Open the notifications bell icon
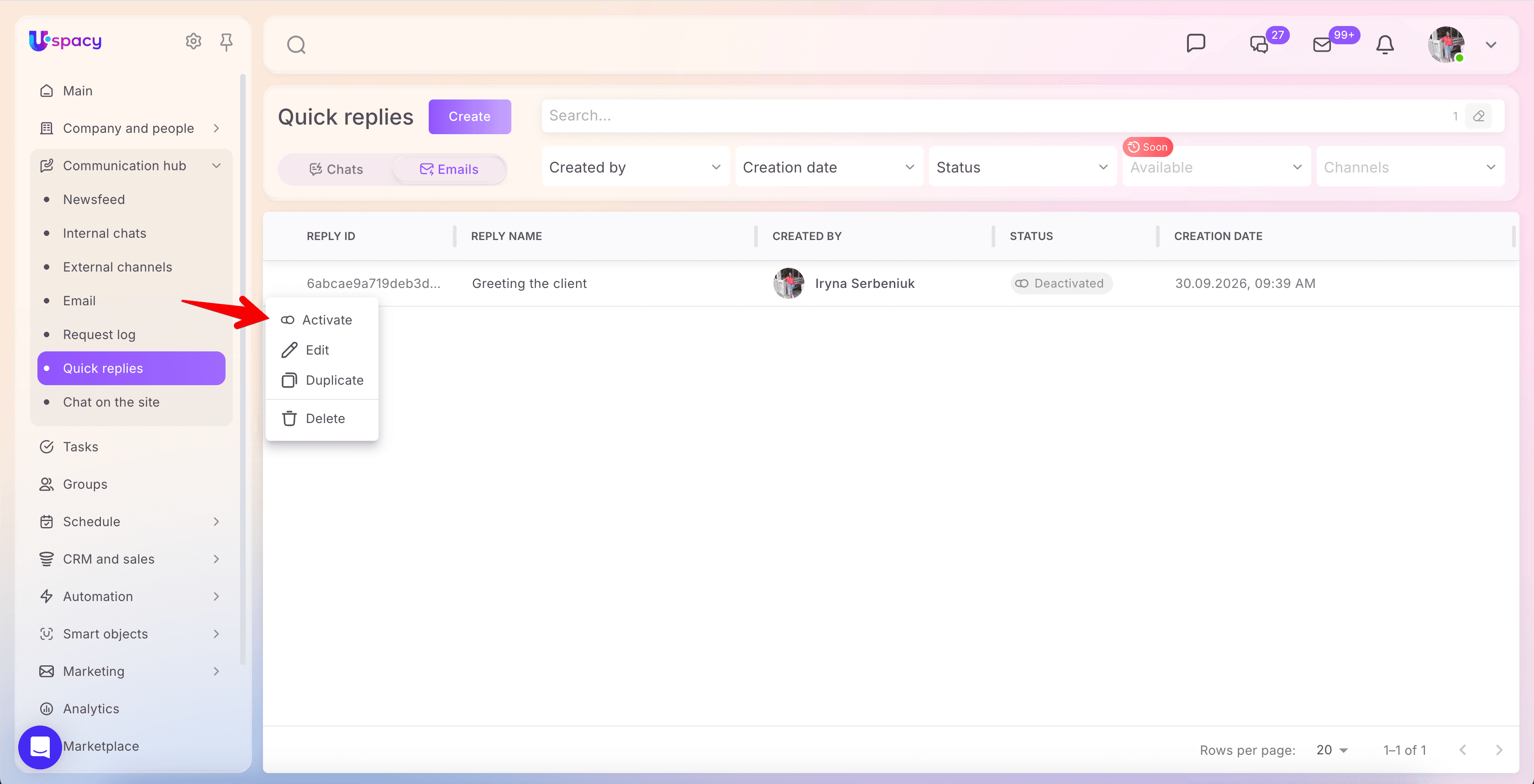 1385,45
